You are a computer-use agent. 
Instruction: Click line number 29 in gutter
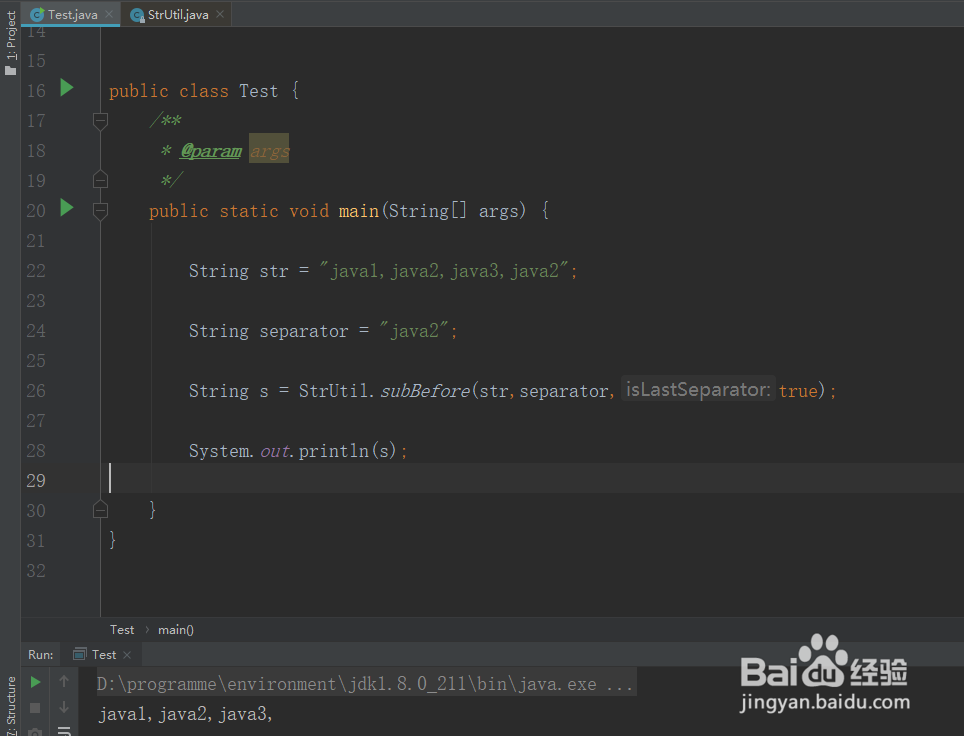[36, 480]
